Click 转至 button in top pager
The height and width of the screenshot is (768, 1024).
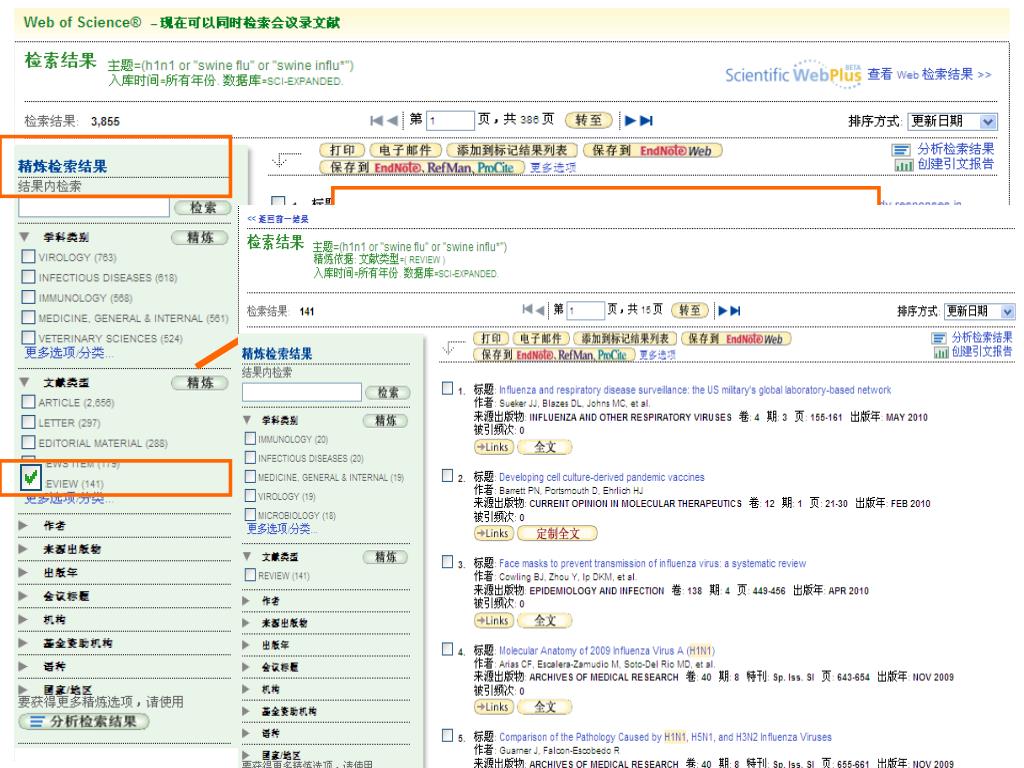click(588, 120)
